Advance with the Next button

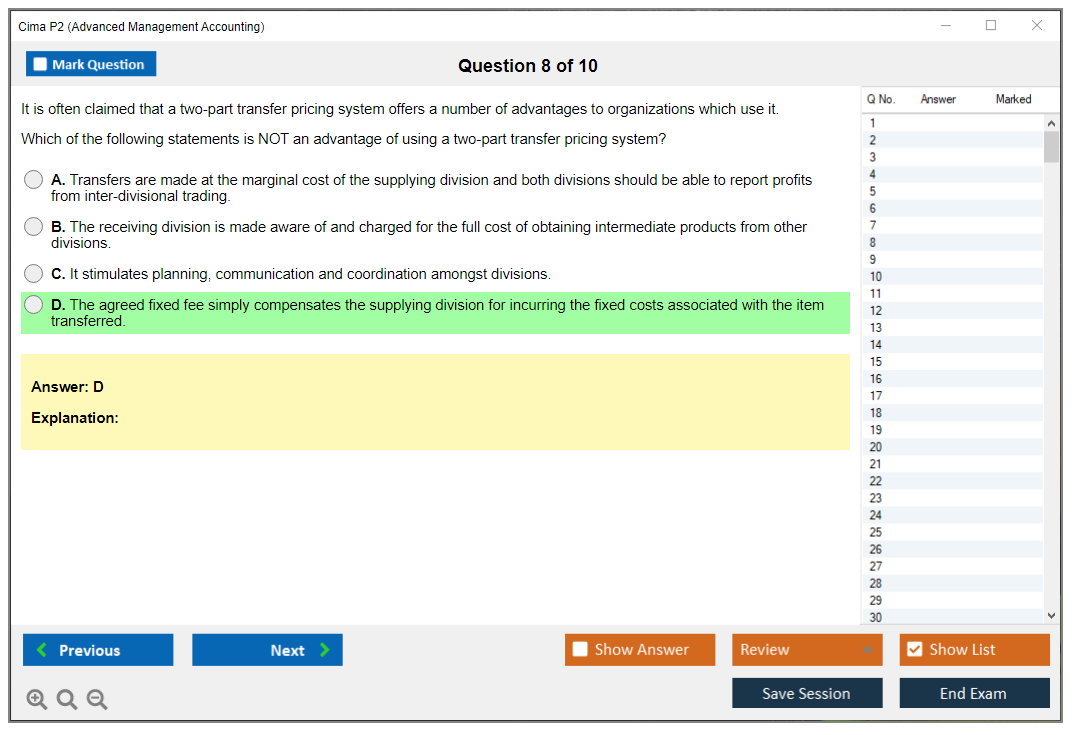tap(267, 650)
